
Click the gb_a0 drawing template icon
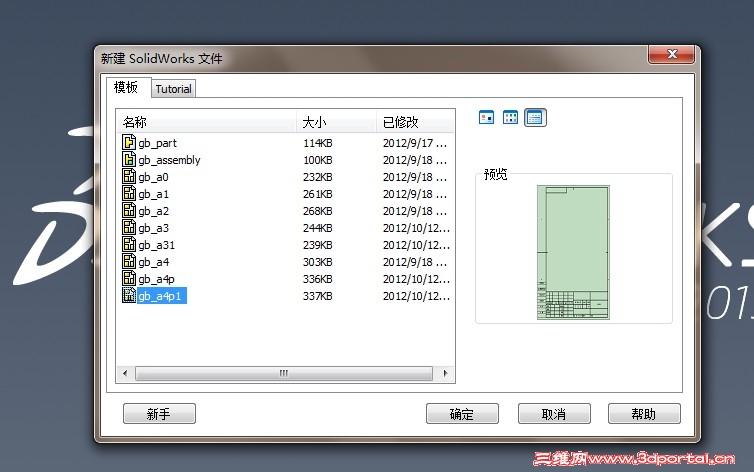129,176
